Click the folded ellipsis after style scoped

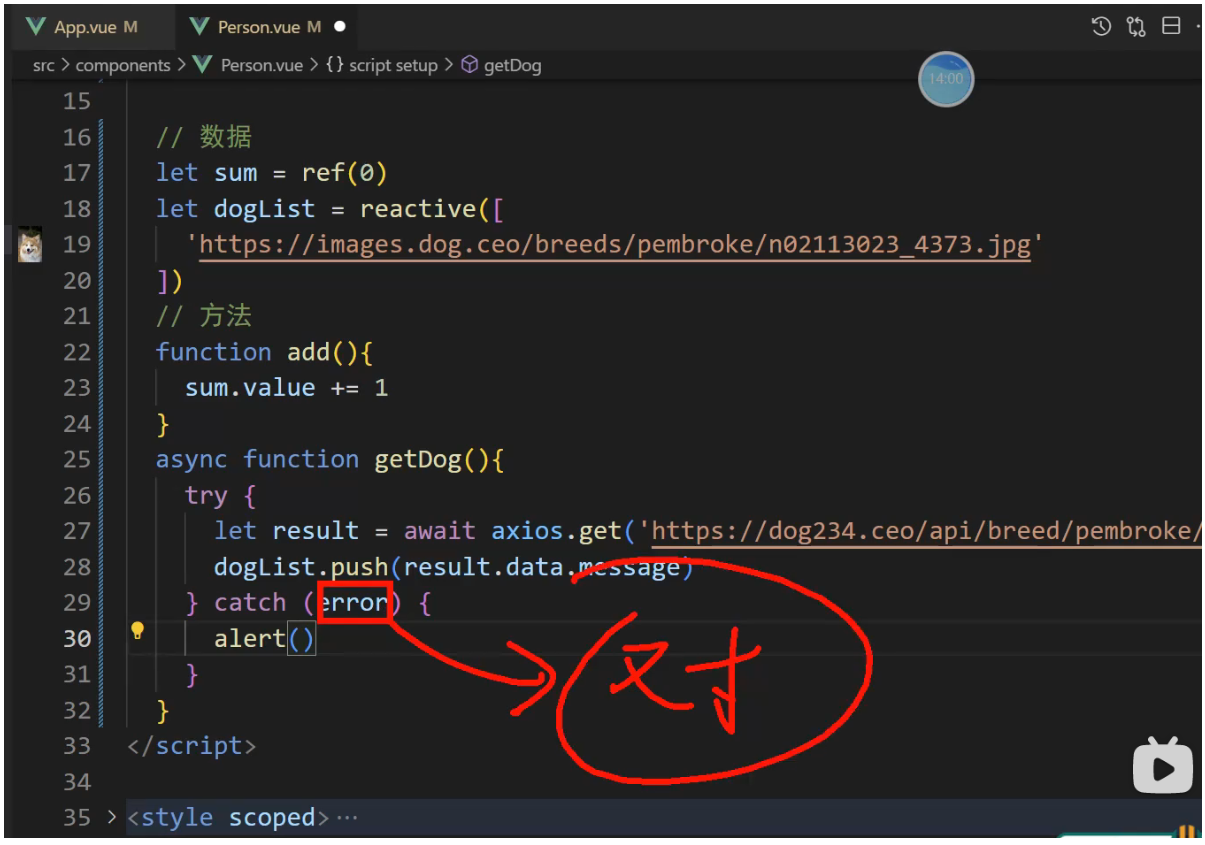347,818
